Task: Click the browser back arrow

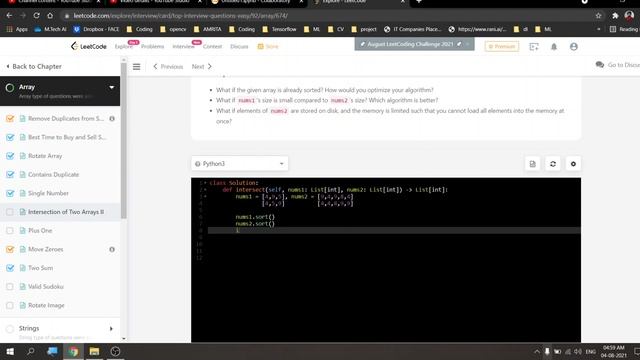Action: (9, 16)
